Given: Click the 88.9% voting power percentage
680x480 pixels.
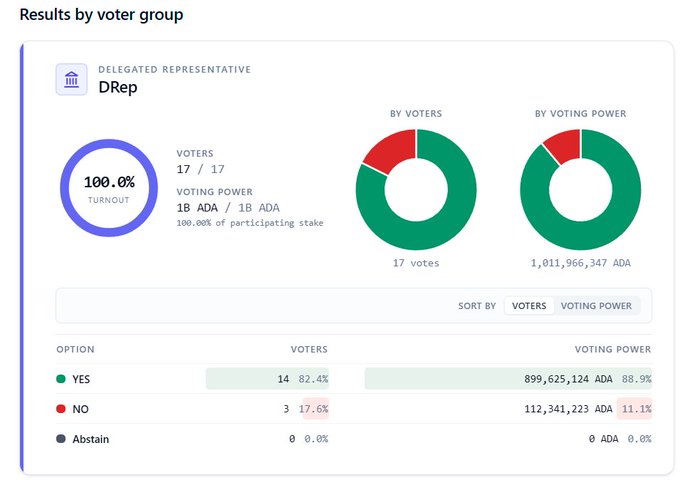Looking at the screenshot, I should (636, 379).
